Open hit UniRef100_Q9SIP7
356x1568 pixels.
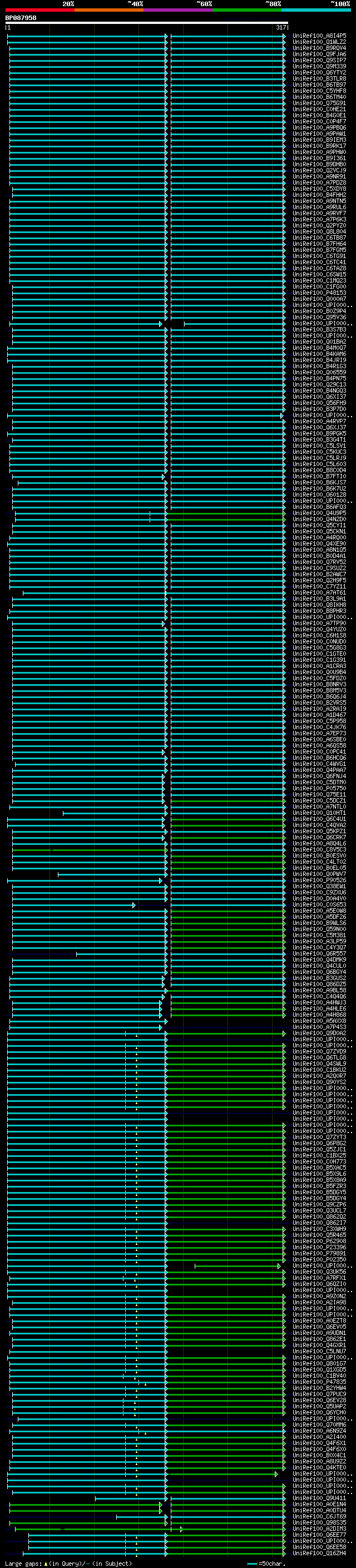[x=319, y=60]
